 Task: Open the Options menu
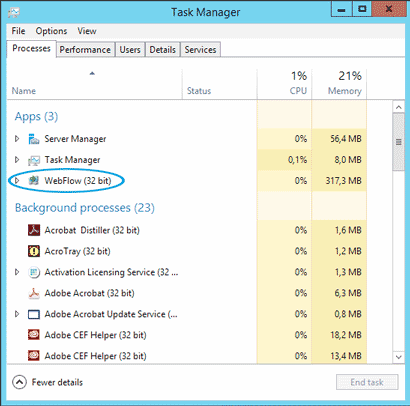click(x=51, y=31)
